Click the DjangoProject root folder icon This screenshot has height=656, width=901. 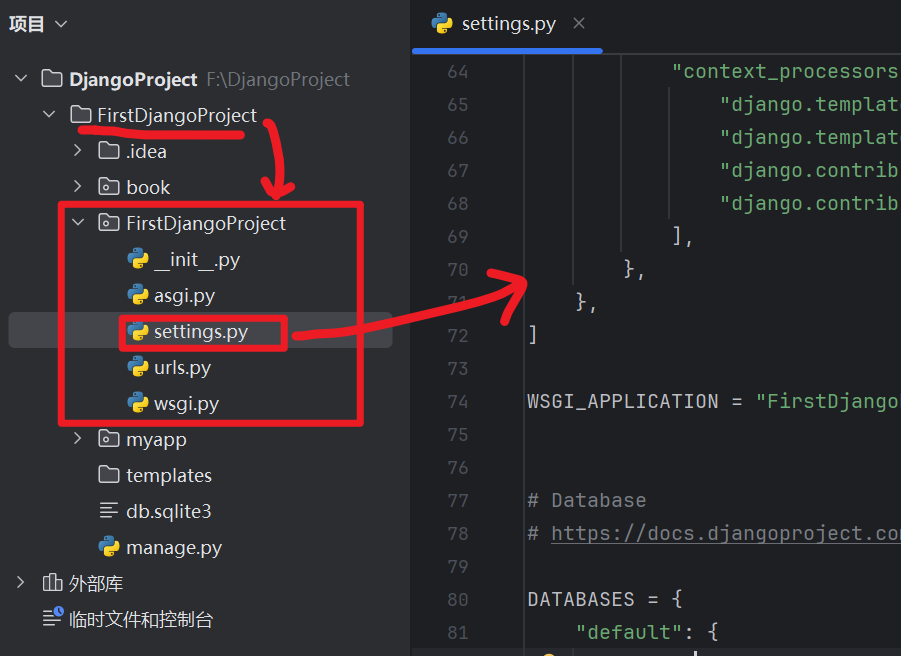[x=52, y=79]
